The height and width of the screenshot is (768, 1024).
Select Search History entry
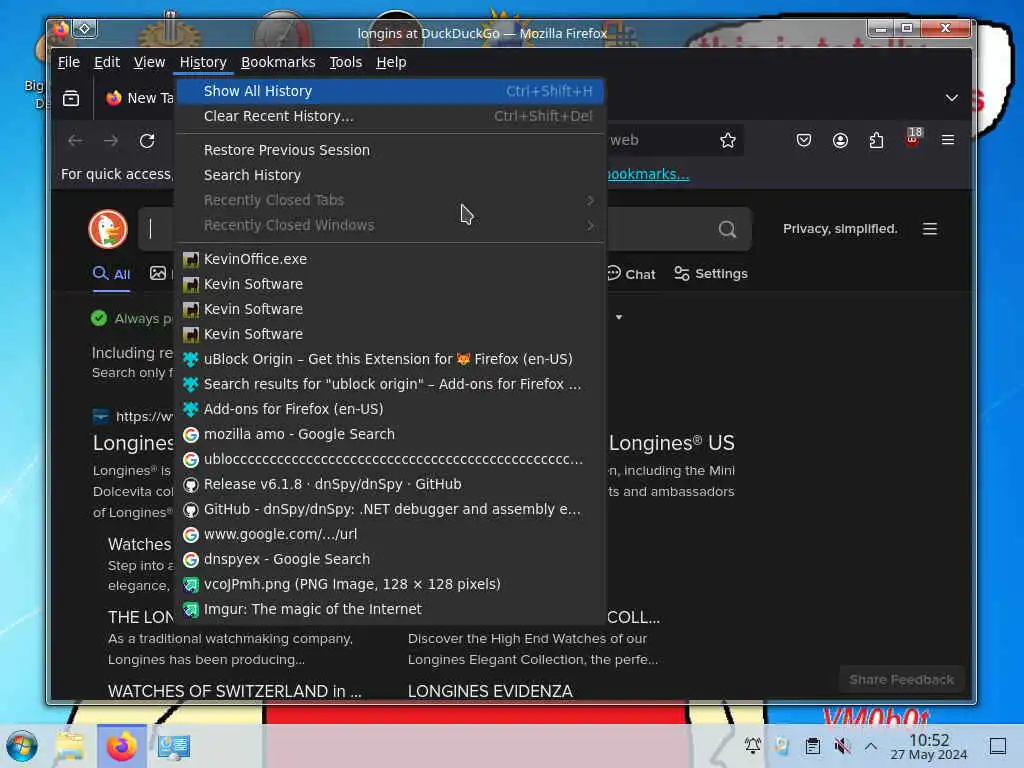390,175
